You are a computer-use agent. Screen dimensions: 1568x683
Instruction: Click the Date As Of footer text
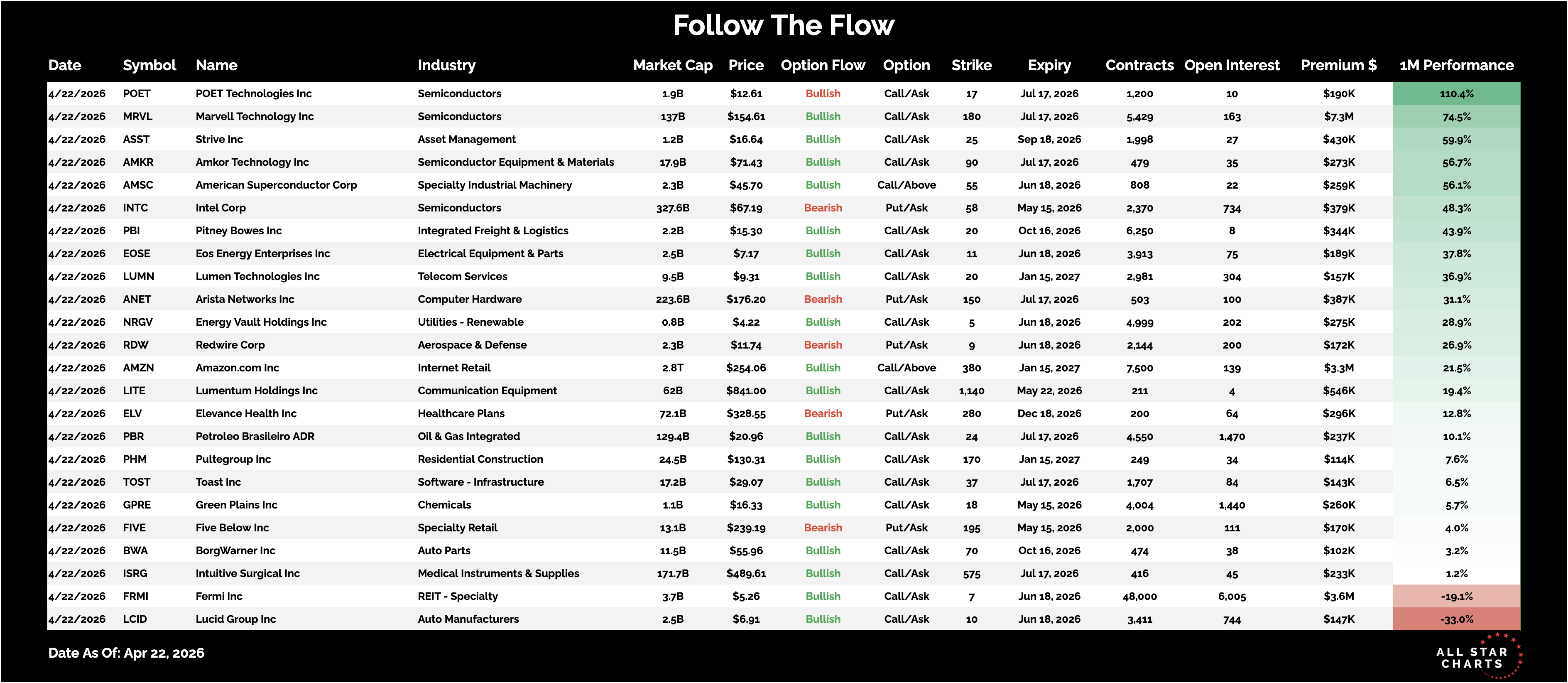(126, 653)
